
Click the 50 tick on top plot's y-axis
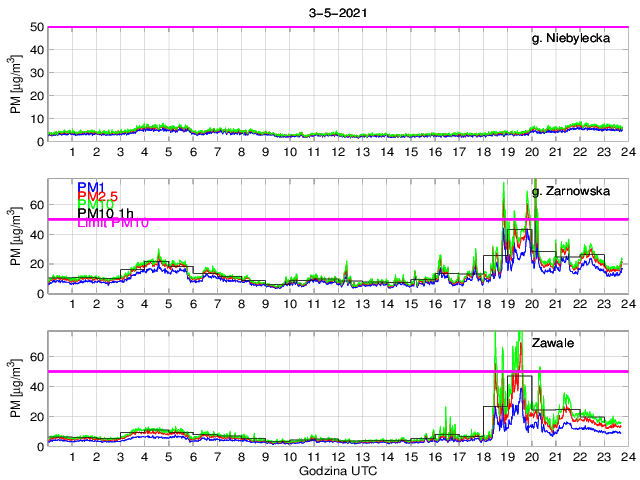click(36, 27)
